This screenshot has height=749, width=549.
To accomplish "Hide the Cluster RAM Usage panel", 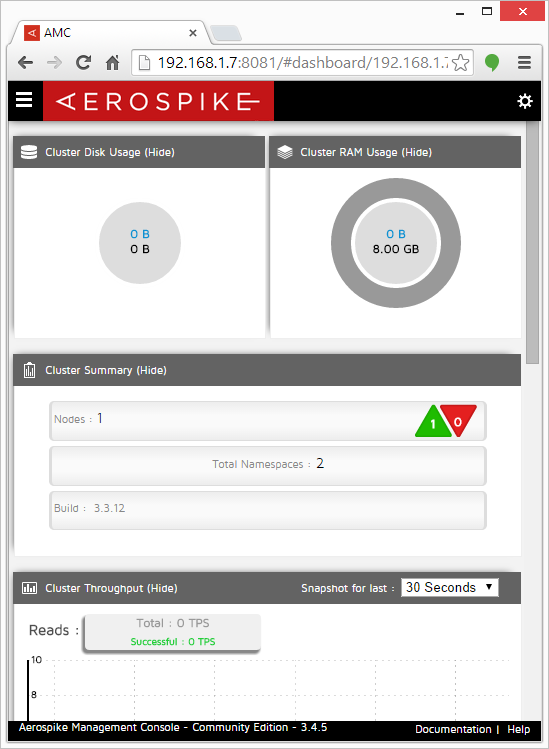I will (417, 152).
